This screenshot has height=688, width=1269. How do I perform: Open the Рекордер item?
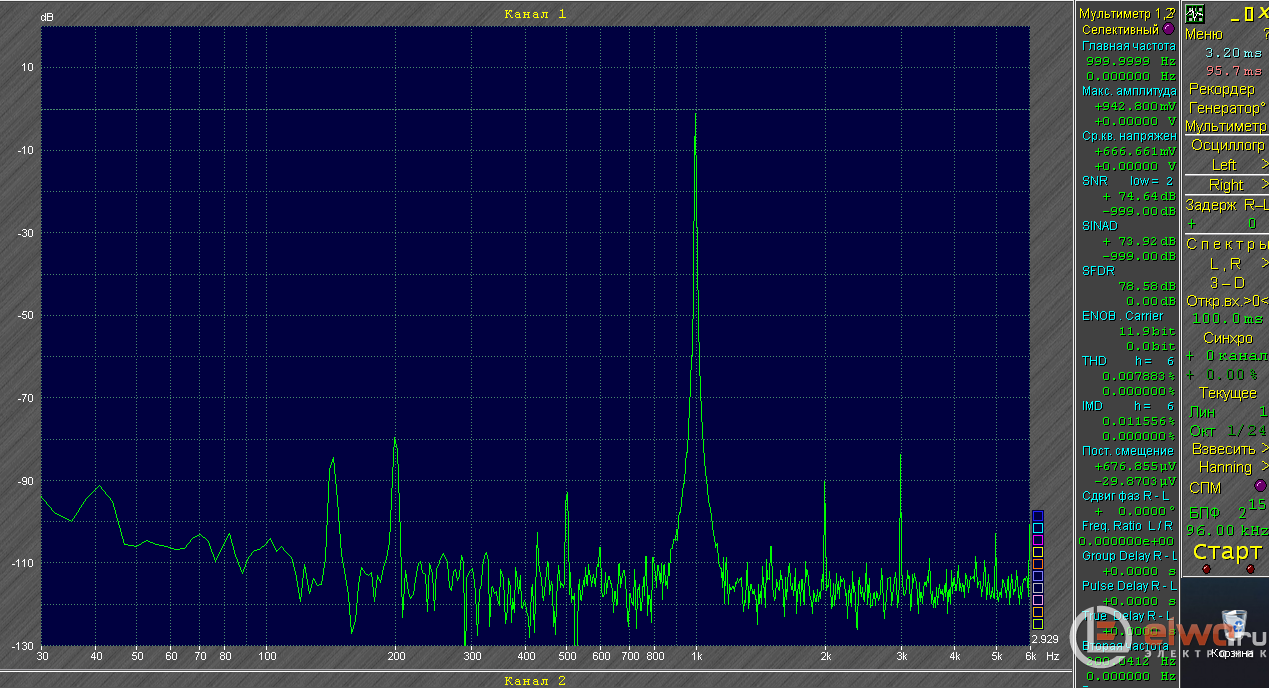1221,89
